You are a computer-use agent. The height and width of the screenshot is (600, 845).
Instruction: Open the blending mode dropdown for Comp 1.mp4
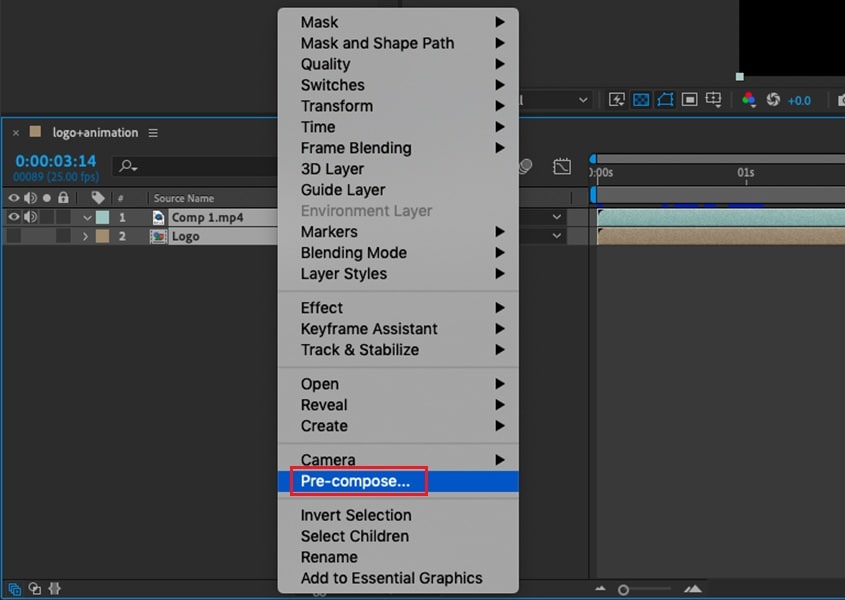tap(557, 217)
